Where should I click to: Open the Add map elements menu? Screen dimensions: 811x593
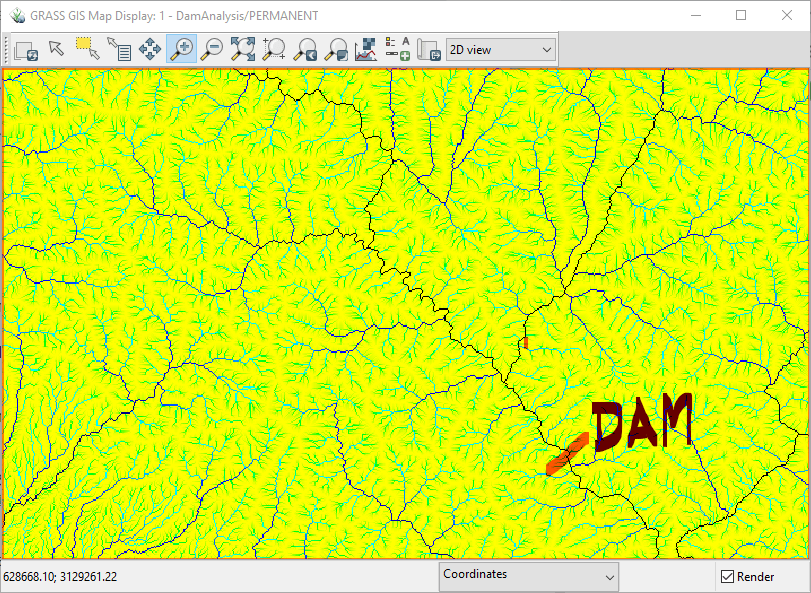point(398,49)
